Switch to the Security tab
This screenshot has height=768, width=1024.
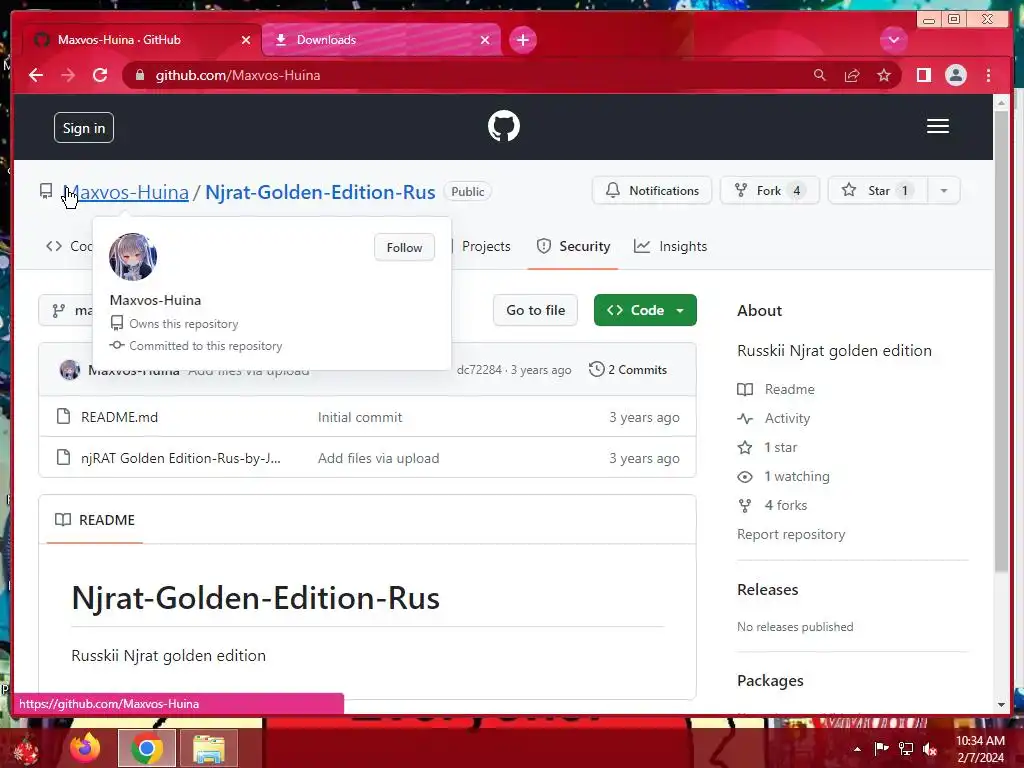point(573,246)
